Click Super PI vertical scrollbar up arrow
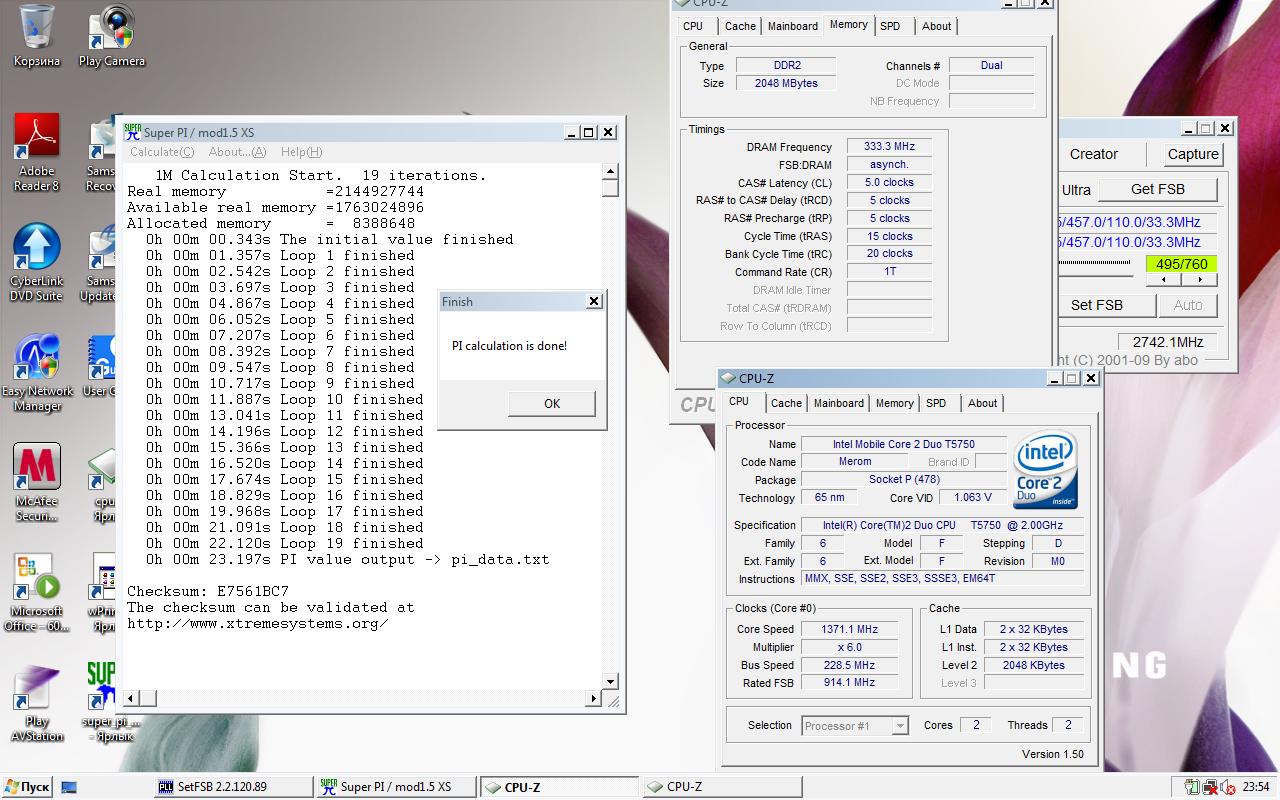 pyautogui.click(x=610, y=171)
